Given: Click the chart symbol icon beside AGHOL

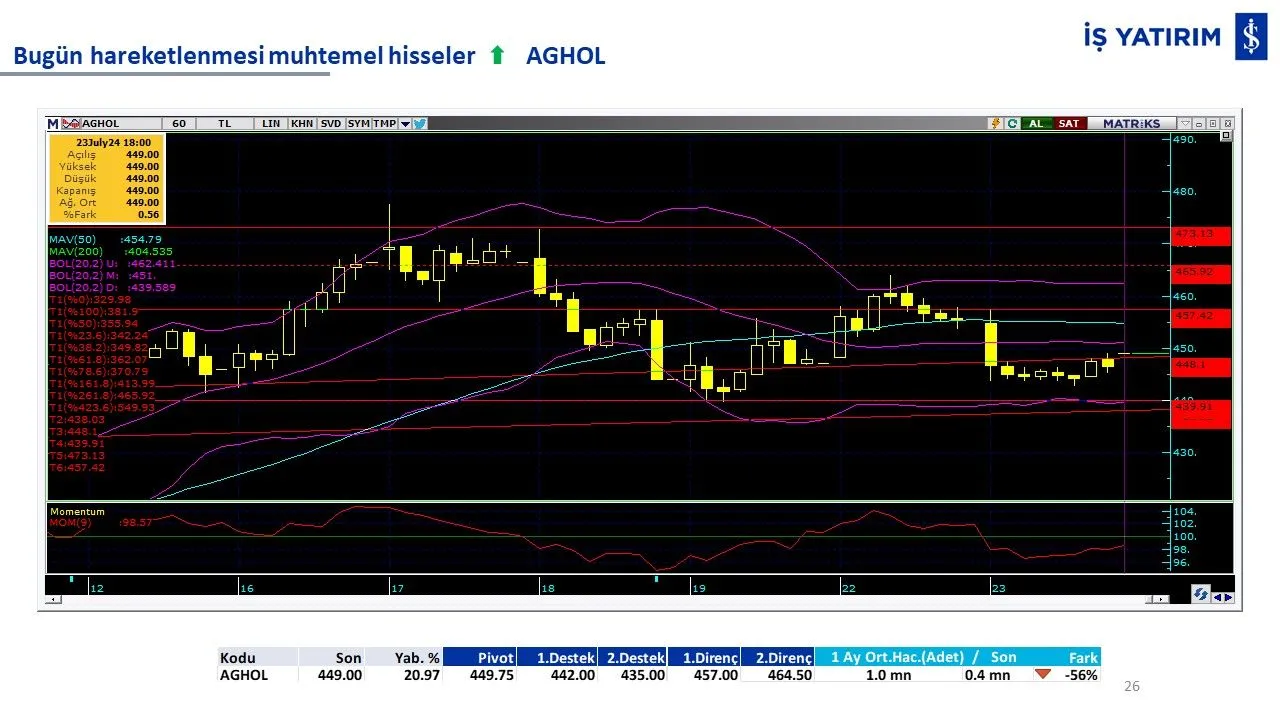Looking at the screenshot, I should [70, 123].
